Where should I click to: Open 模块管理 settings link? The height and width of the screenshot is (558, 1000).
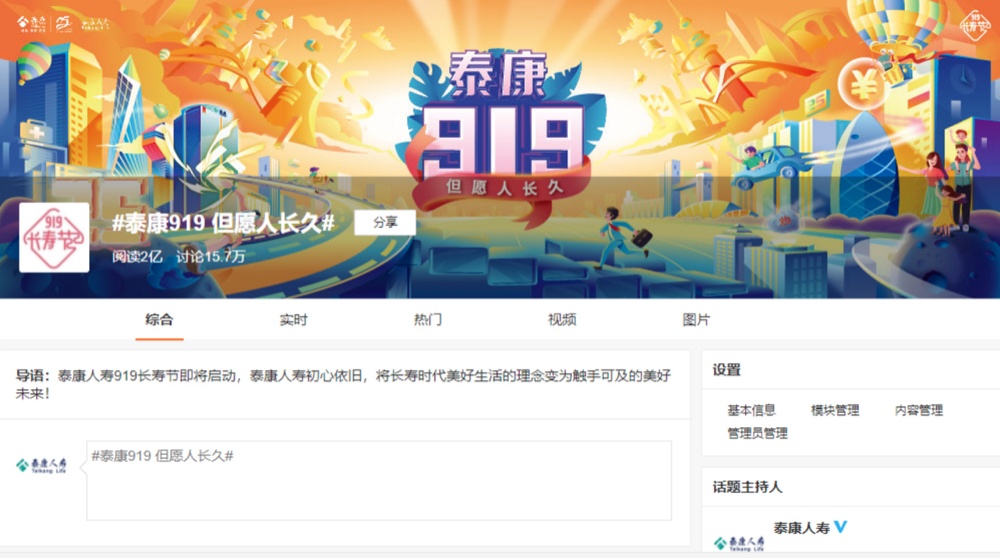click(x=835, y=410)
